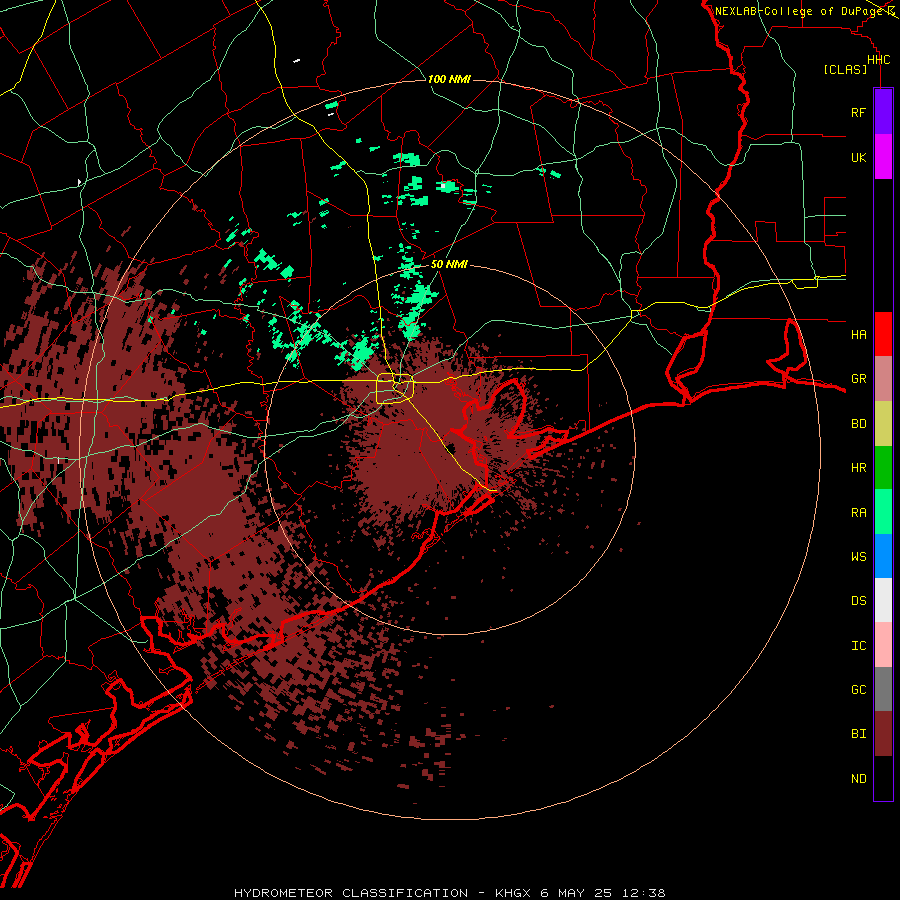Click the HHC product code label
The width and height of the screenshot is (900, 900).
click(878, 60)
